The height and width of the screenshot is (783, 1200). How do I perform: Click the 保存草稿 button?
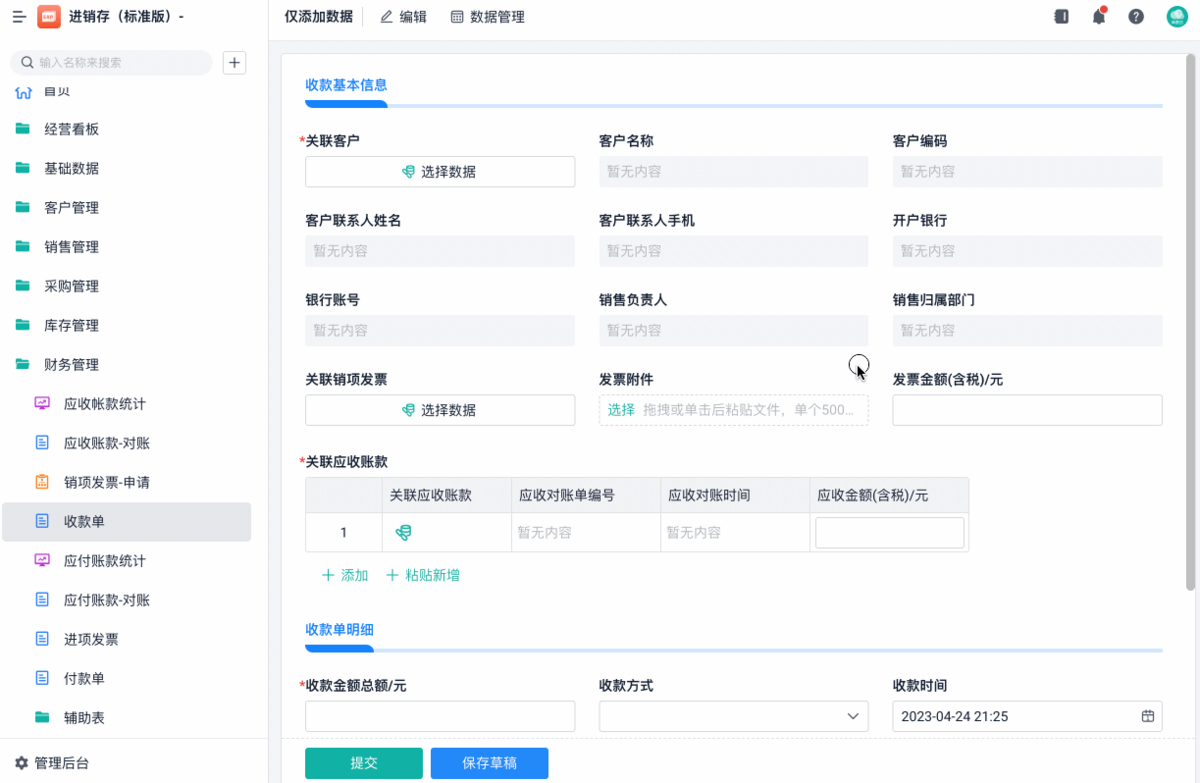489,763
